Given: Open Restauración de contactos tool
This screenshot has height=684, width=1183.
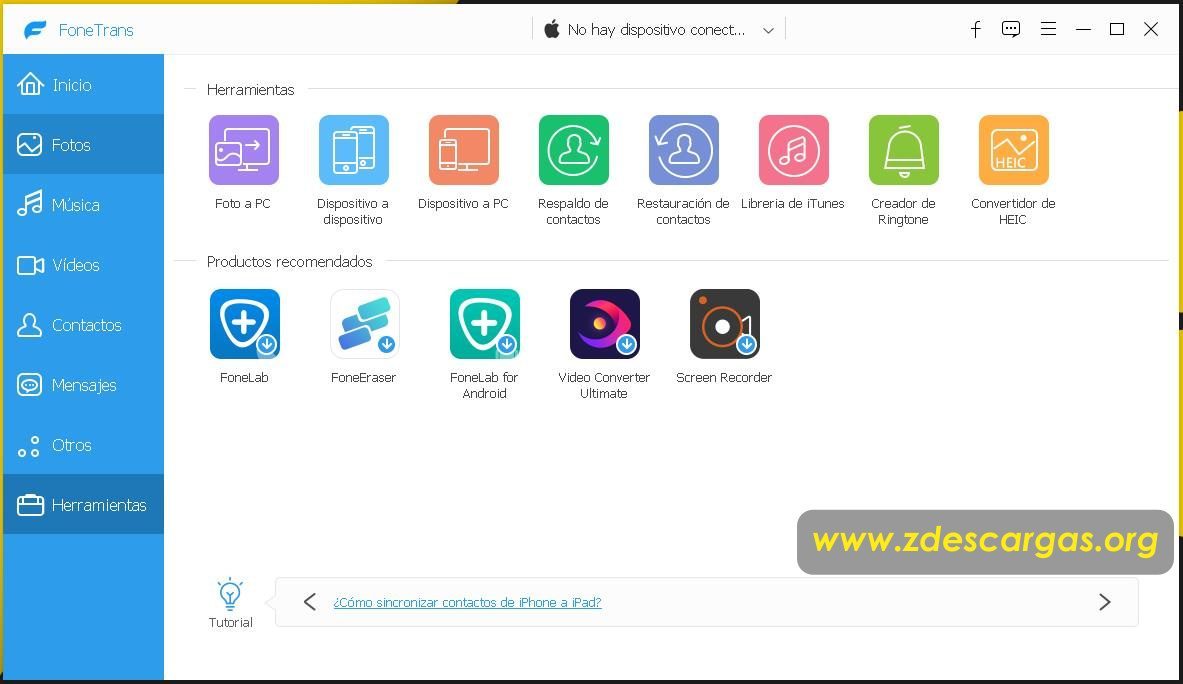Looking at the screenshot, I should tap(684, 150).
